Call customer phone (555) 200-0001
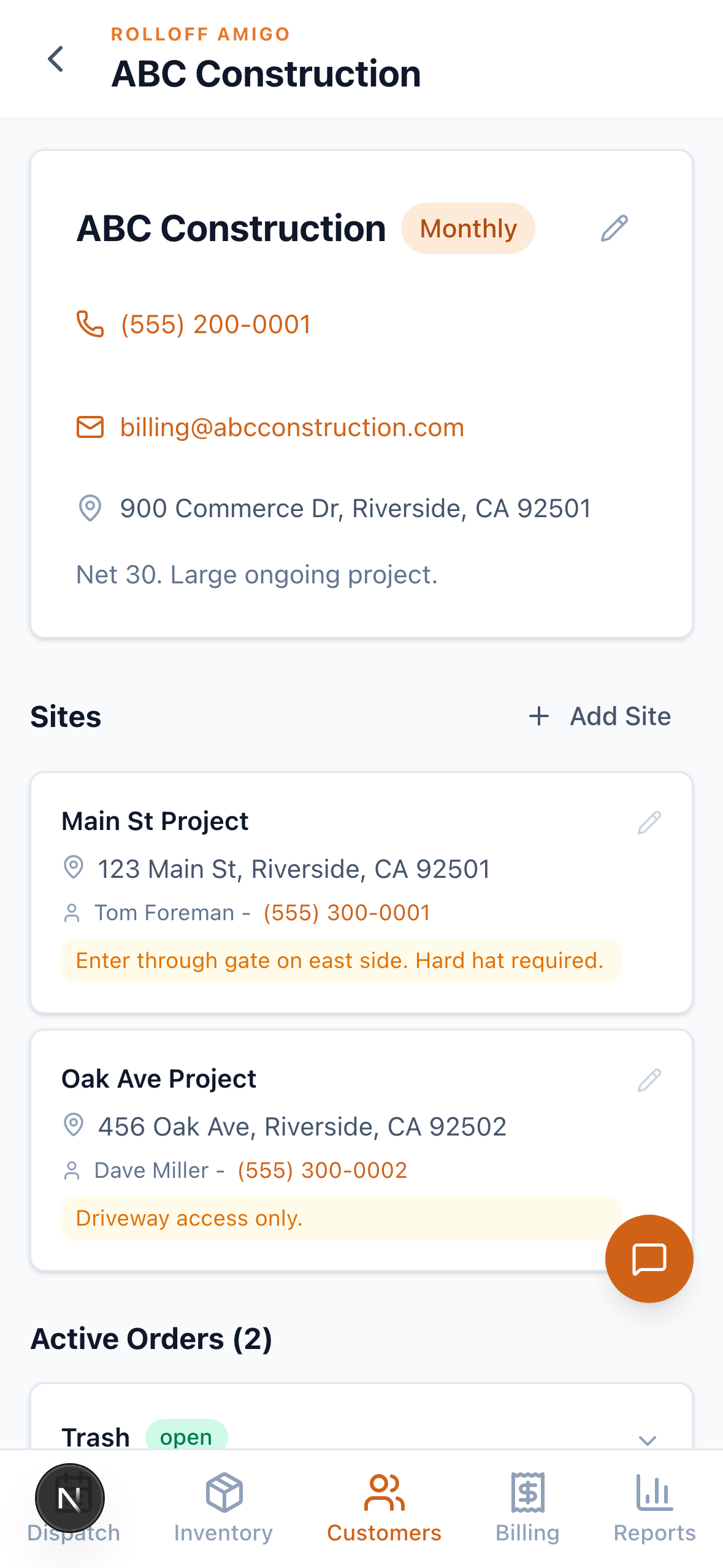The width and height of the screenshot is (723, 1568). pos(216,325)
